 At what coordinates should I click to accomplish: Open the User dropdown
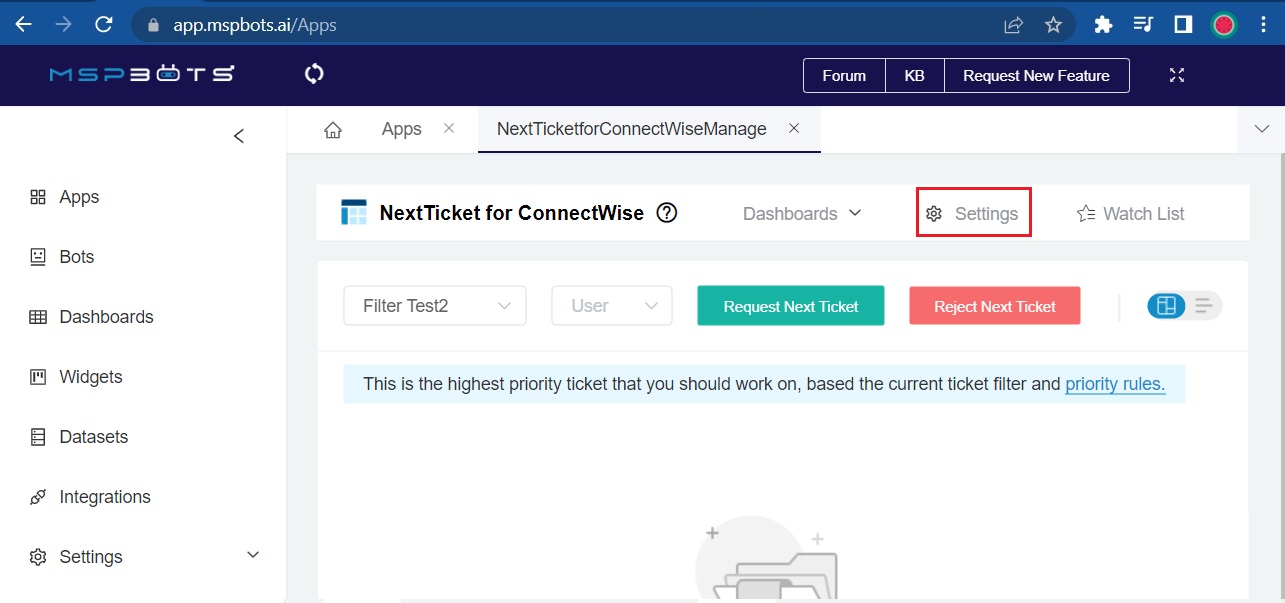click(612, 306)
